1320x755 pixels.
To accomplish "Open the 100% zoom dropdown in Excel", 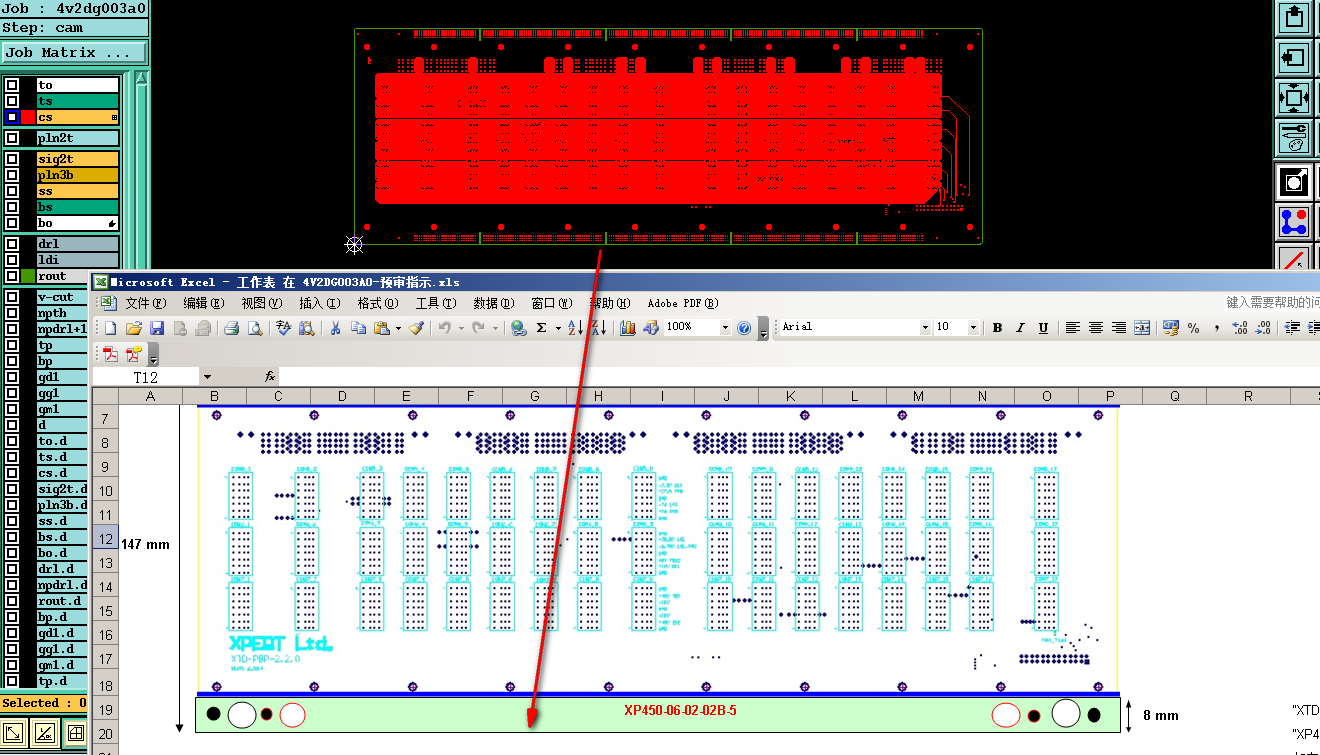I will point(725,328).
